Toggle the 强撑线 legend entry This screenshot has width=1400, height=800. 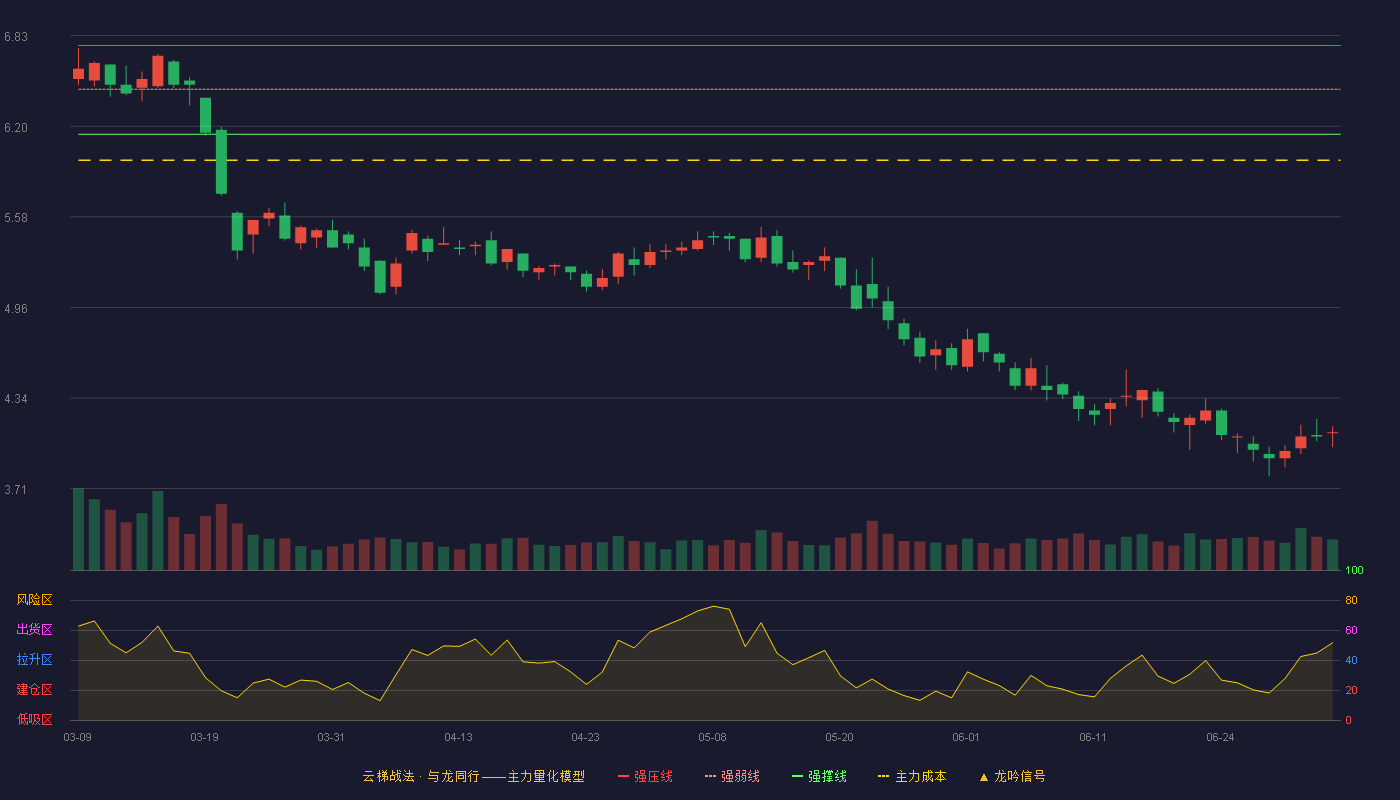tap(819, 776)
